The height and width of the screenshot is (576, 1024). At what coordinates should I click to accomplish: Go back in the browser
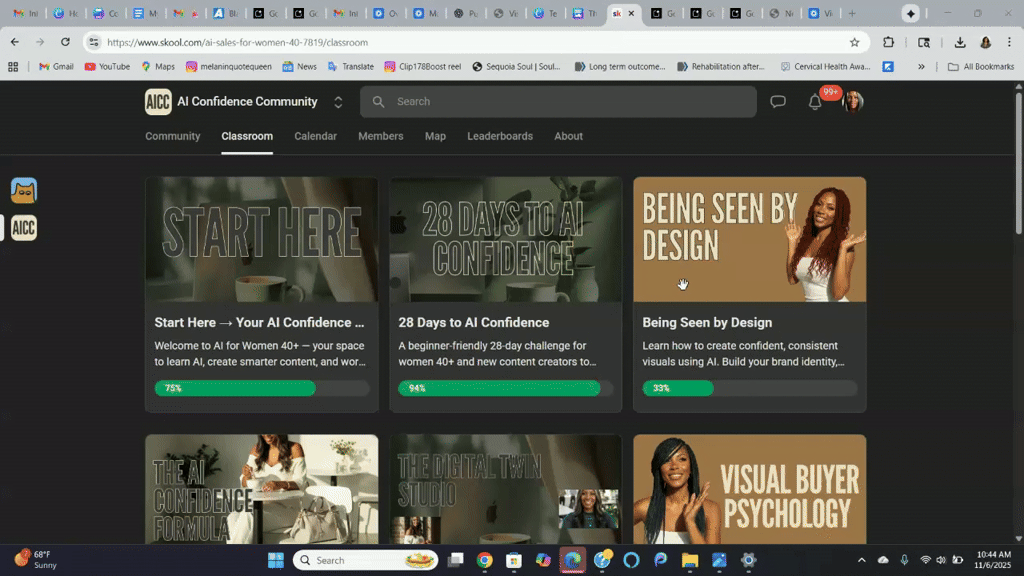coord(14,42)
